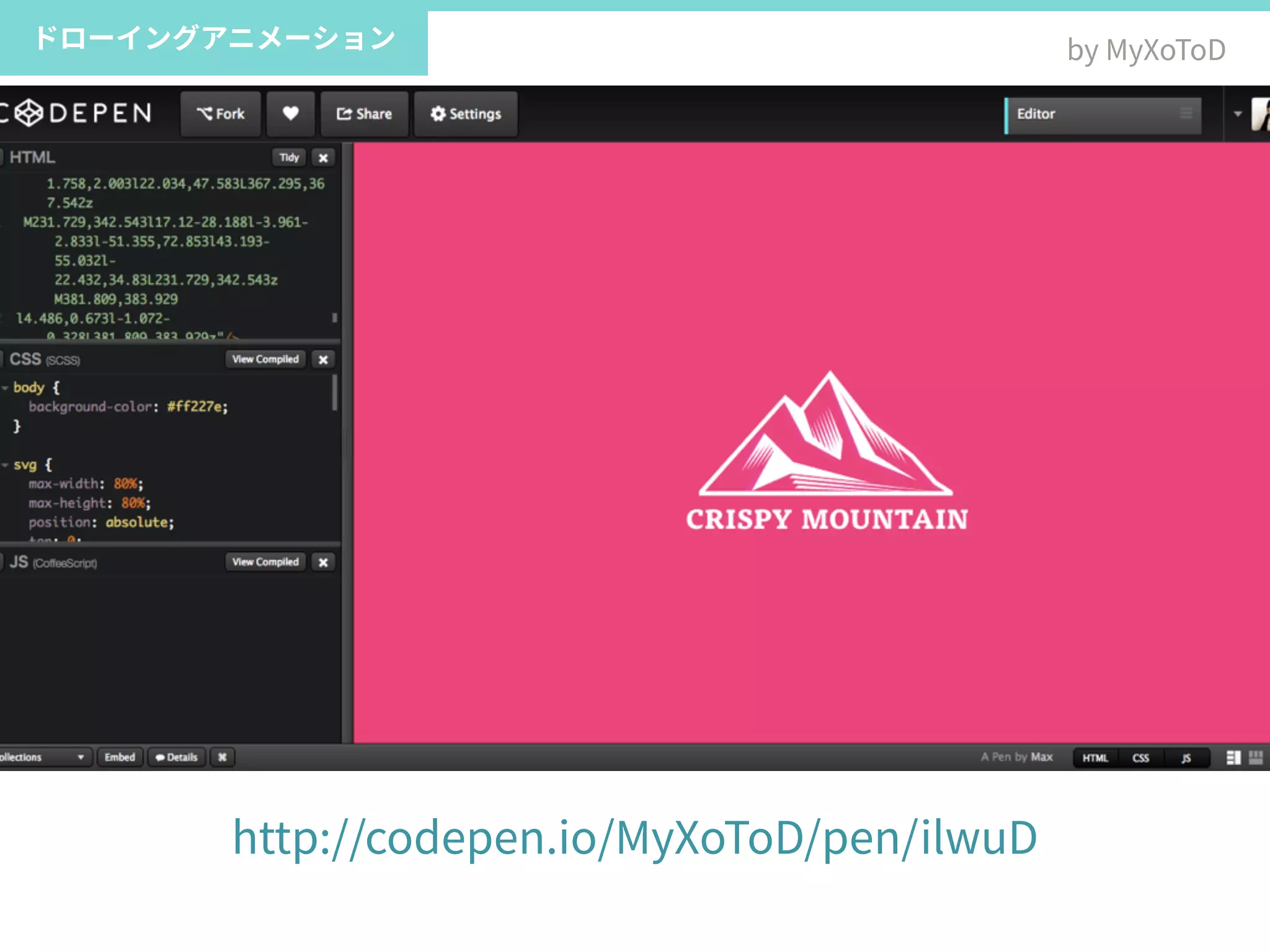
Task: Toggle the HTML panel in footer
Action: (1095, 758)
